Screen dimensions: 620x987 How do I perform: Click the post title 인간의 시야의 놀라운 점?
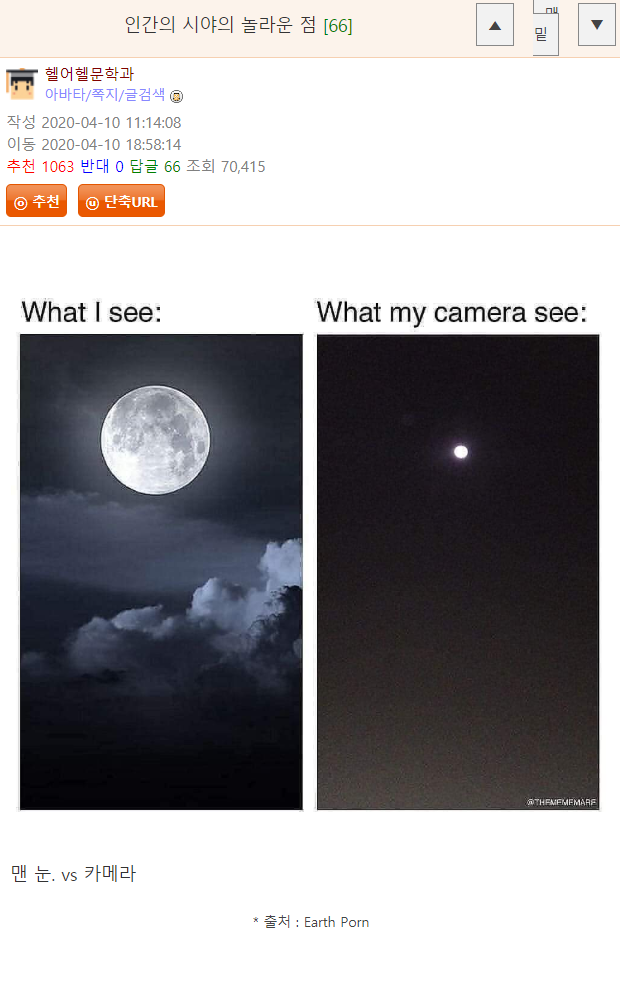220,25
